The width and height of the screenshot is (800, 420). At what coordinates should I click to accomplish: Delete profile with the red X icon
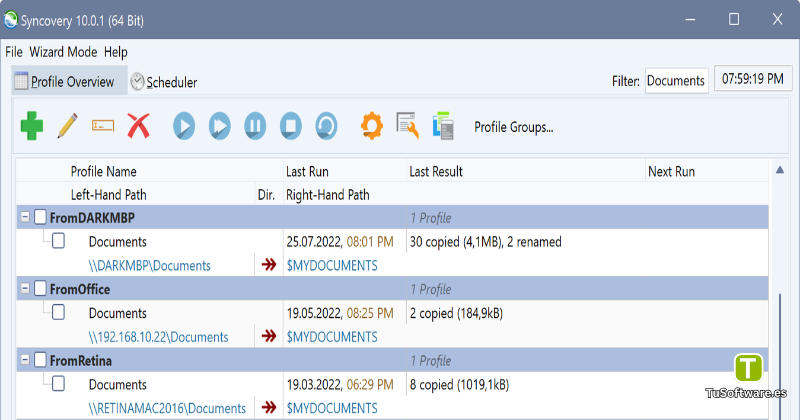tap(138, 126)
